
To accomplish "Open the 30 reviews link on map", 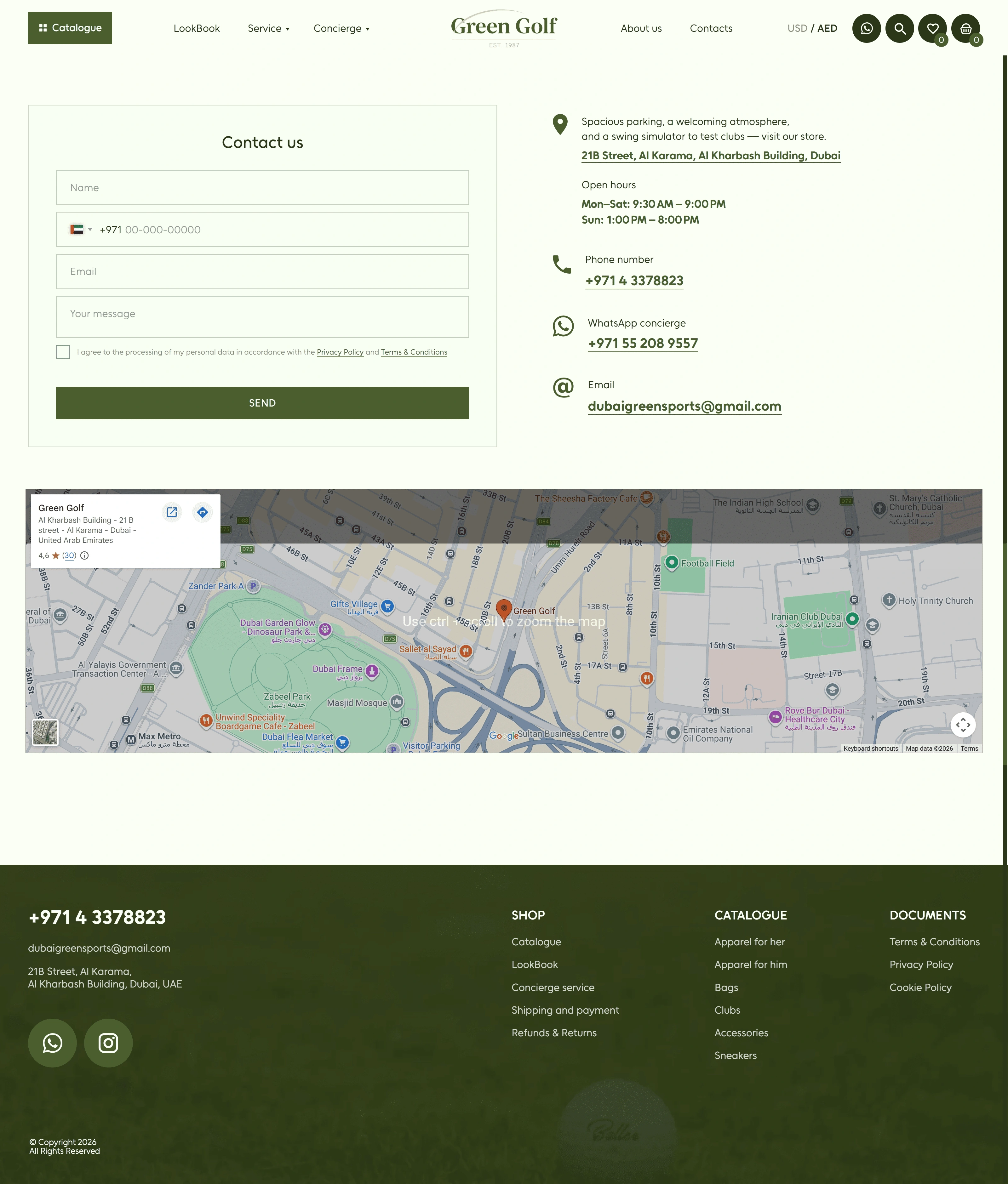I will point(69,556).
